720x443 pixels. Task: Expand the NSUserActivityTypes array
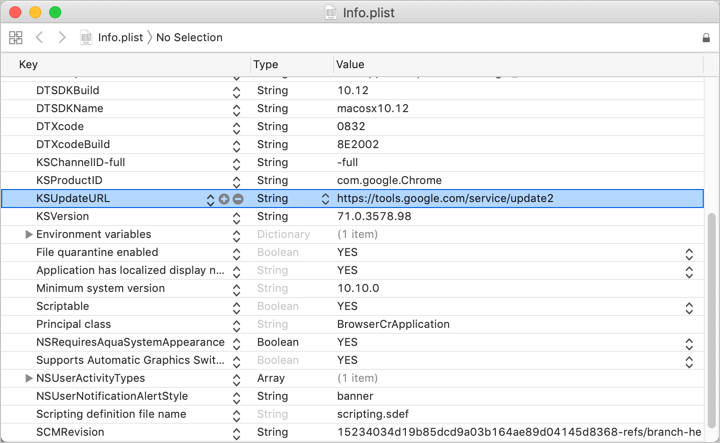[29, 379]
